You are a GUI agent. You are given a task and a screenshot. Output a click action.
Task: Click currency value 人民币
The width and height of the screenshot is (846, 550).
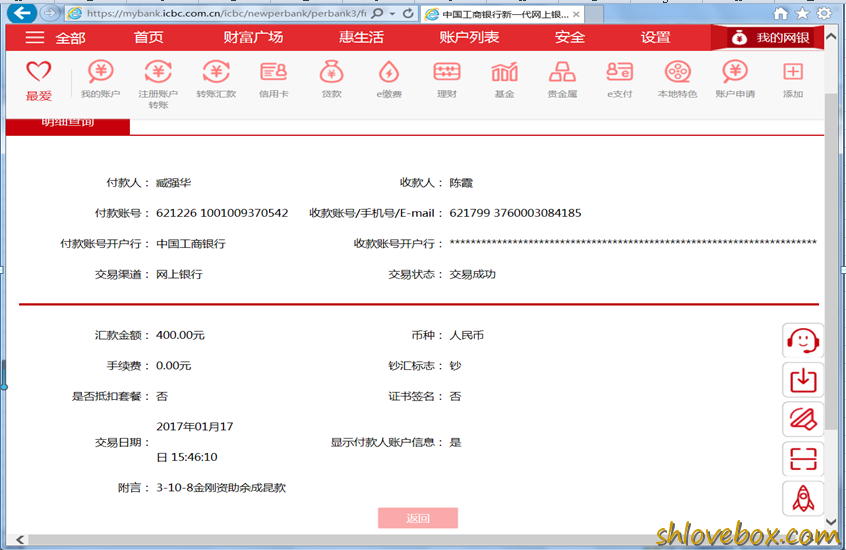tap(467, 335)
